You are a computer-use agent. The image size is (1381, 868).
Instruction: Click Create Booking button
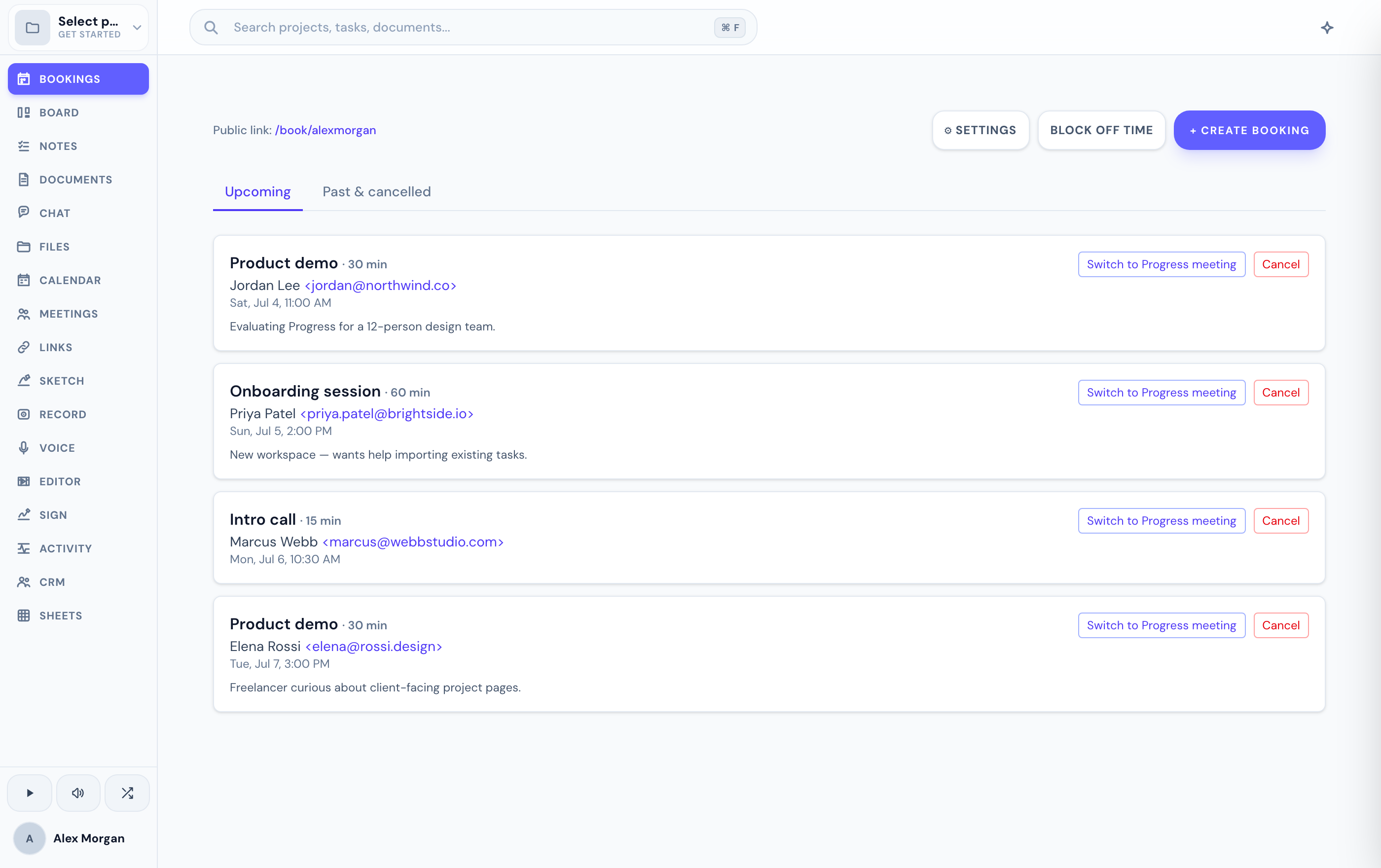pyautogui.click(x=1249, y=130)
